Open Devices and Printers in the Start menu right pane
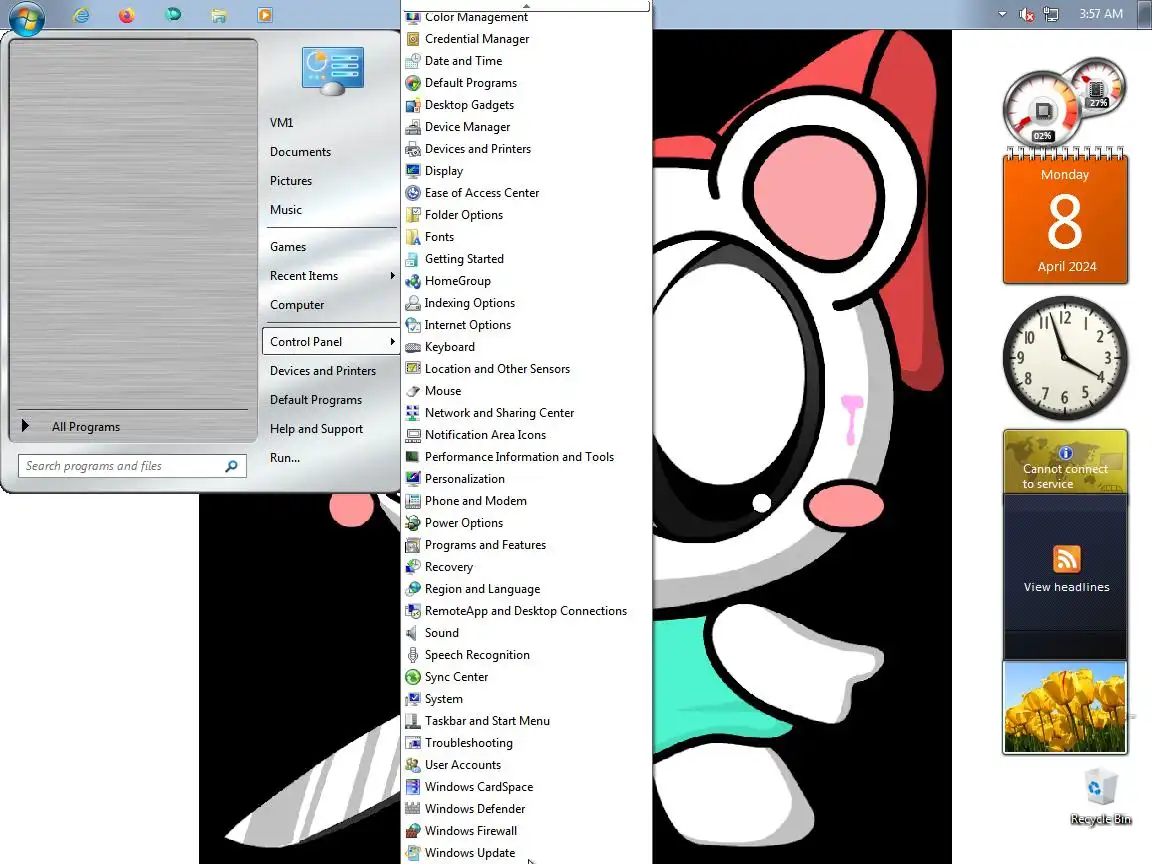This screenshot has height=864, width=1152. coord(323,371)
